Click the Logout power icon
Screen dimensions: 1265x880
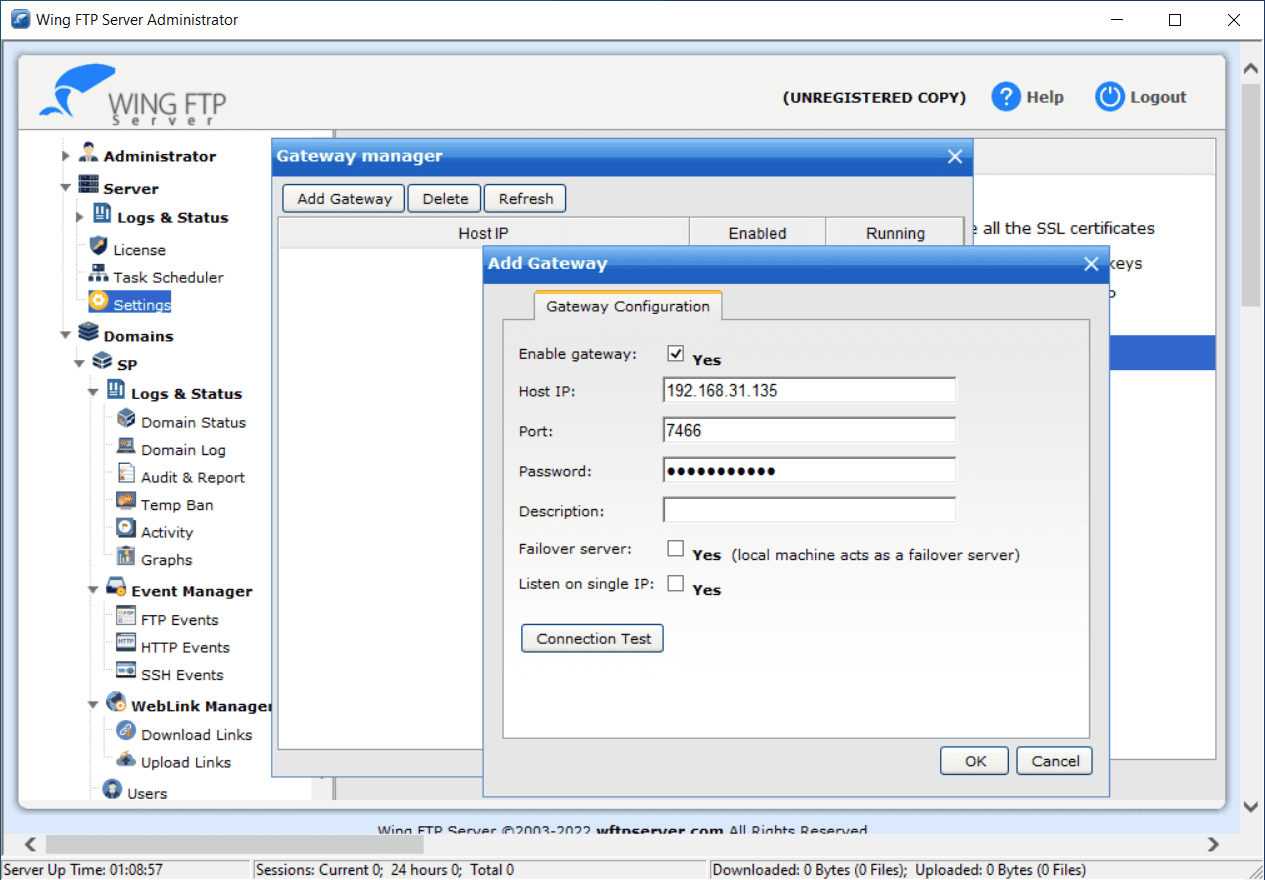[1110, 97]
